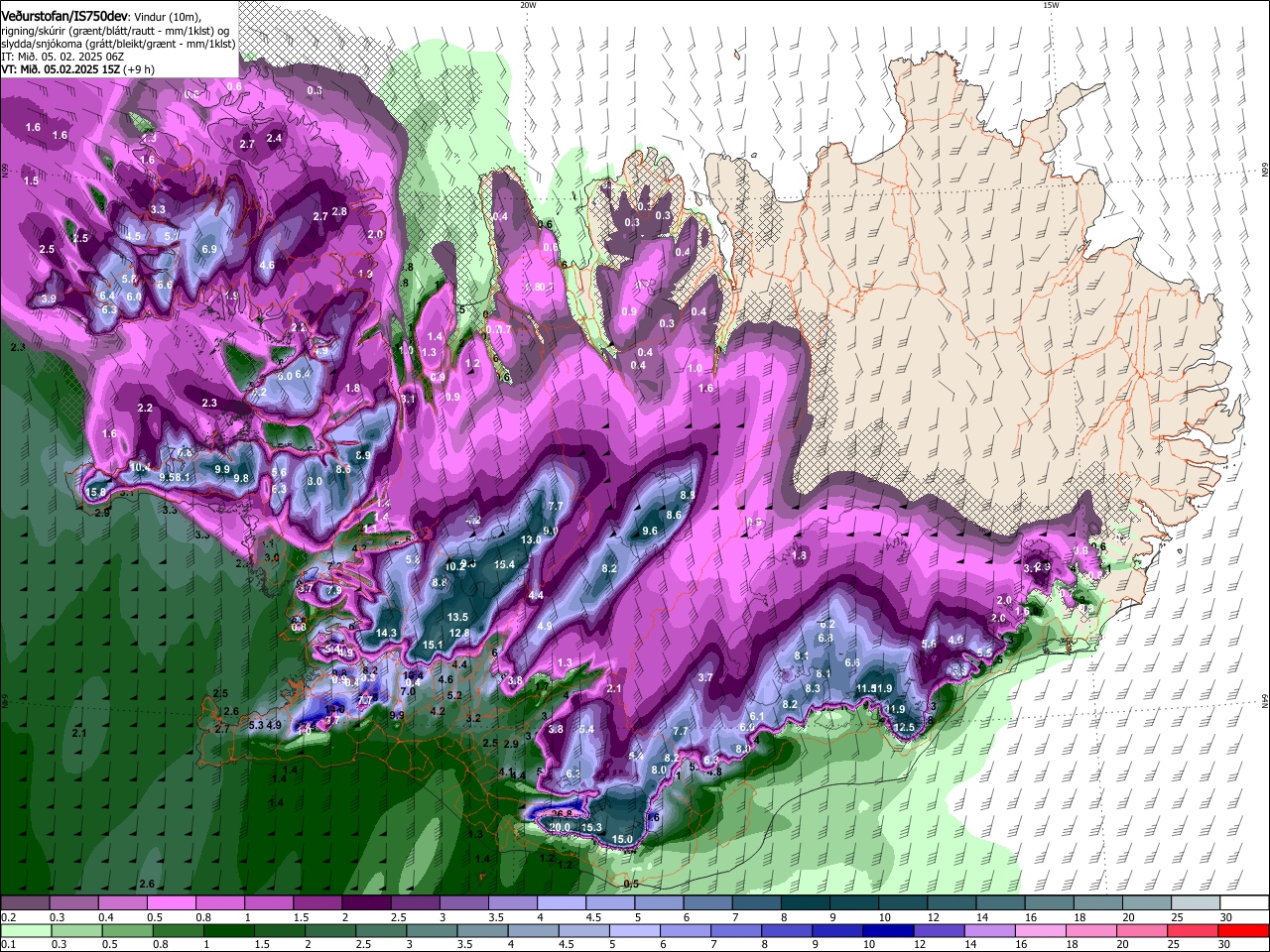Click the 26.8 precipitation value on the map
The width and height of the screenshot is (1270, 952).
click(x=560, y=814)
